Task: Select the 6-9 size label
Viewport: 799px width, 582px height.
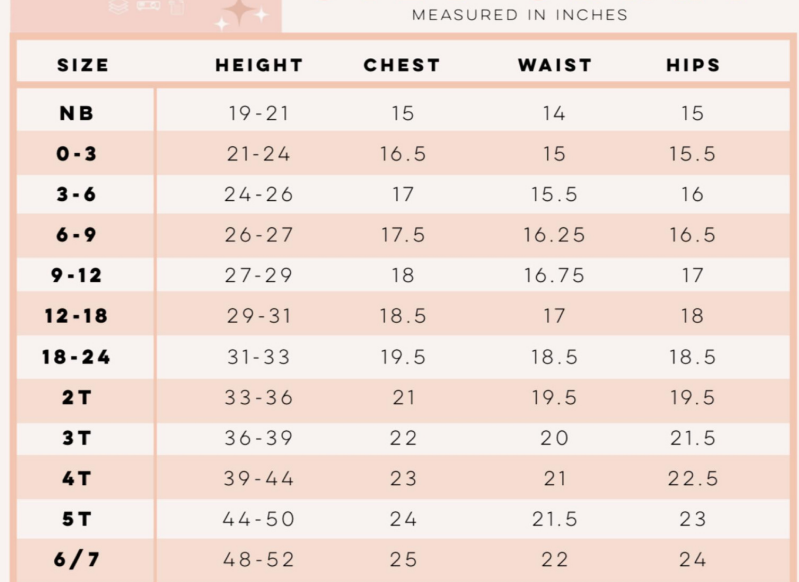Action: 76,235
